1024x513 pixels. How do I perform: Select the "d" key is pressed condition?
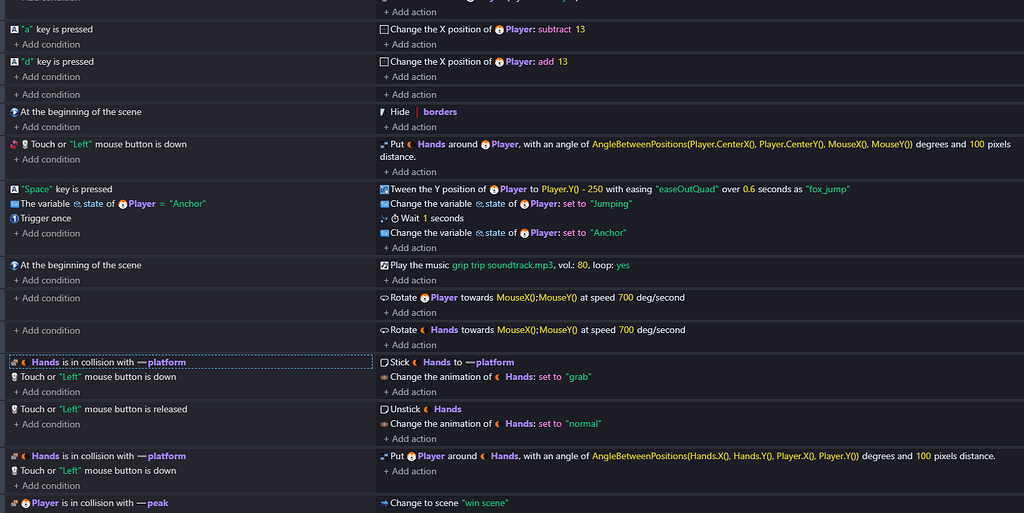tap(191, 62)
